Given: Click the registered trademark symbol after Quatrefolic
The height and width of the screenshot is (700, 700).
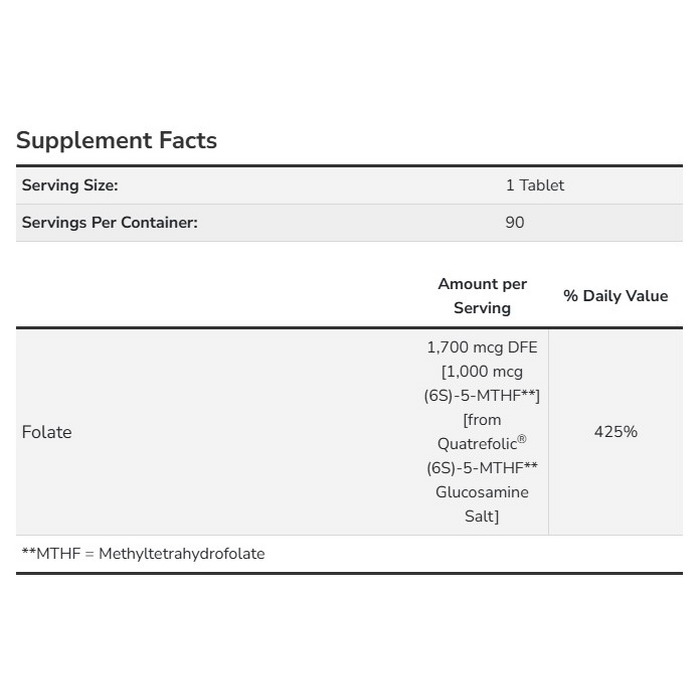Looking at the screenshot, I should tap(522, 440).
